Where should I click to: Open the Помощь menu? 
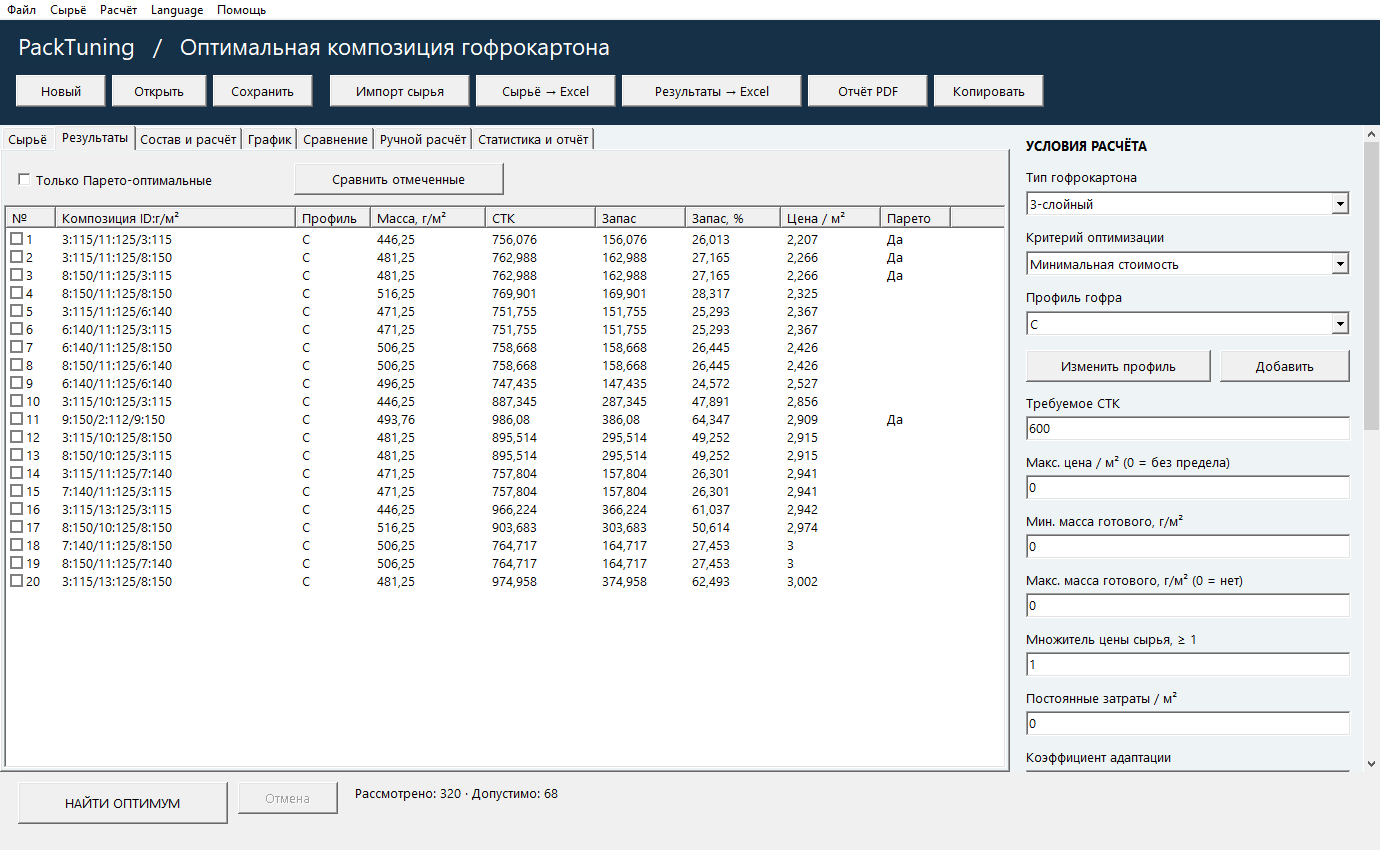[242, 10]
